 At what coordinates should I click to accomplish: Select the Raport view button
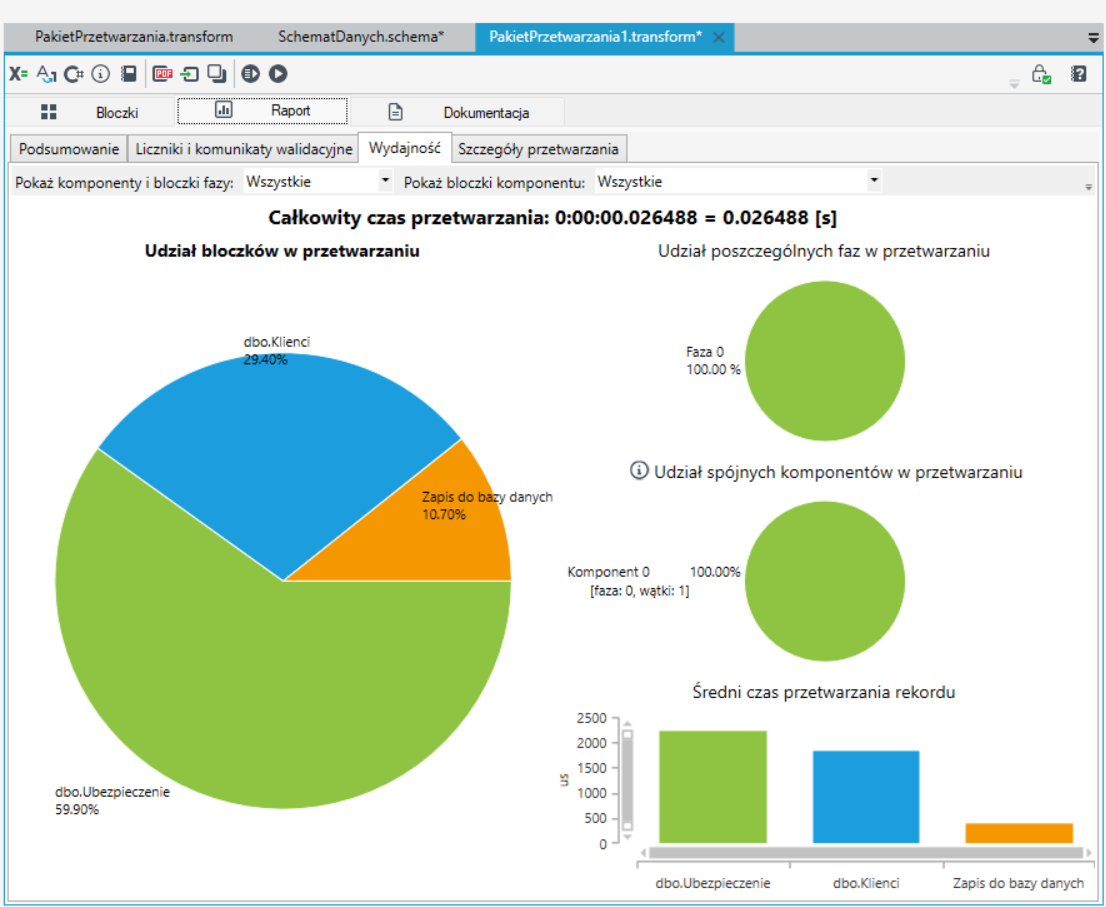[x=262, y=111]
